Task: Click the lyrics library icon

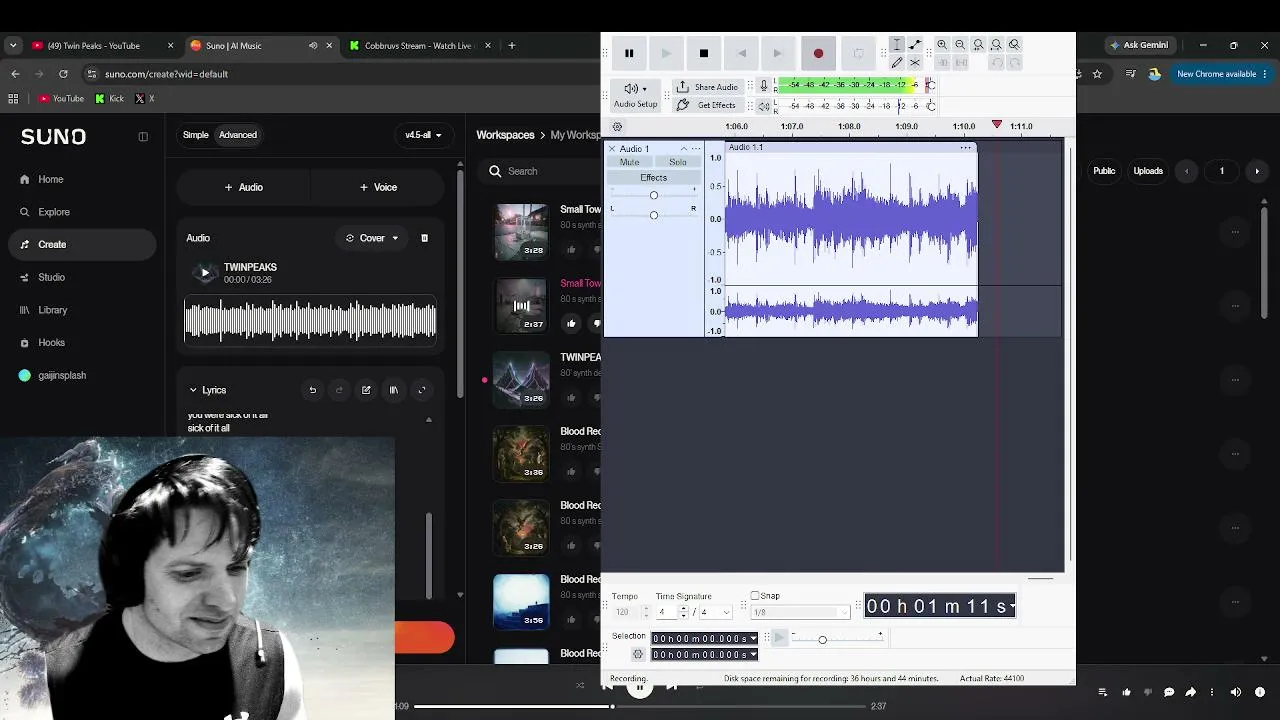Action: (393, 390)
